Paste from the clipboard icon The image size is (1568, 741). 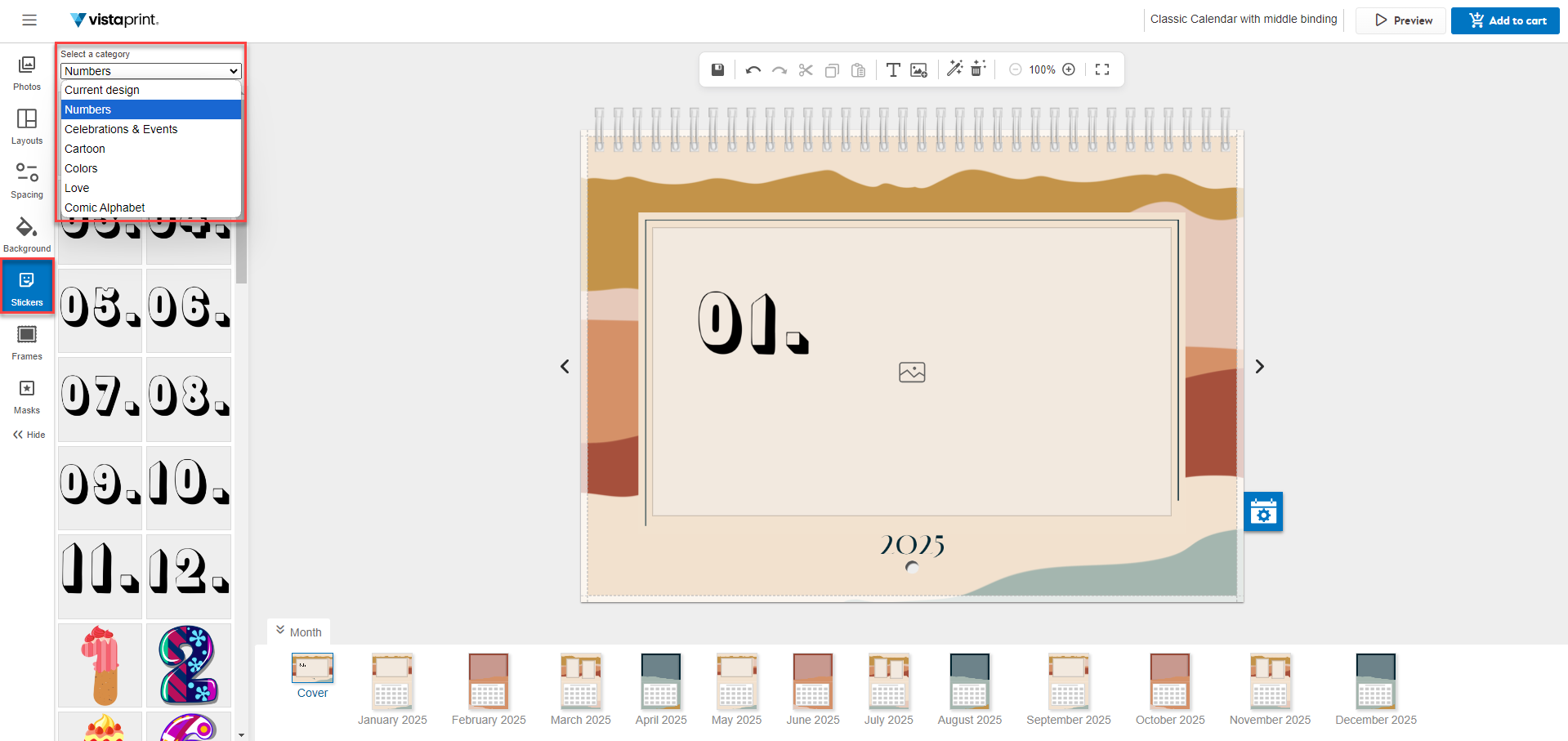point(858,70)
